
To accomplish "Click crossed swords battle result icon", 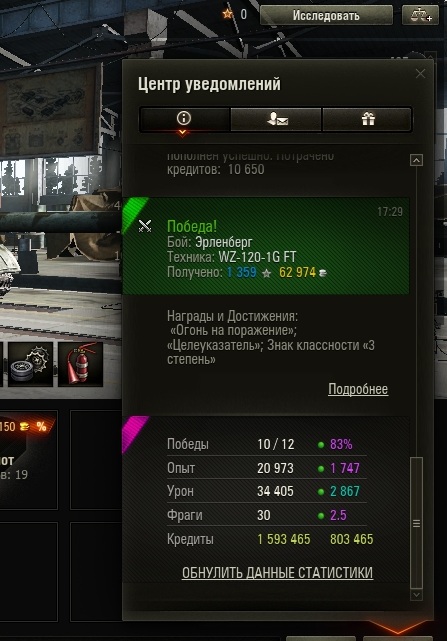I will coord(145,226).
